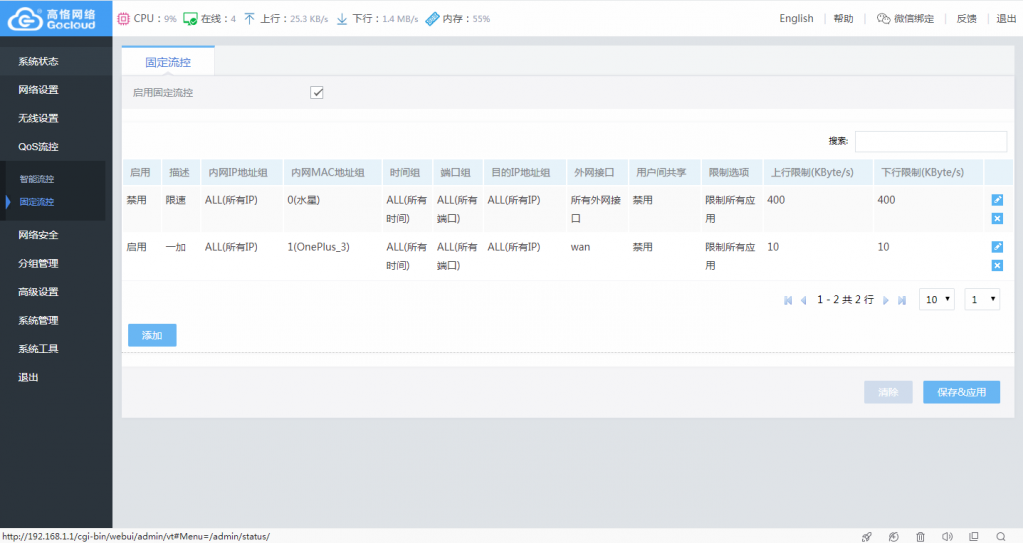1023x543 pixels.
Task: Click the speaker icon in status bar
Action: tap(946, 536)
